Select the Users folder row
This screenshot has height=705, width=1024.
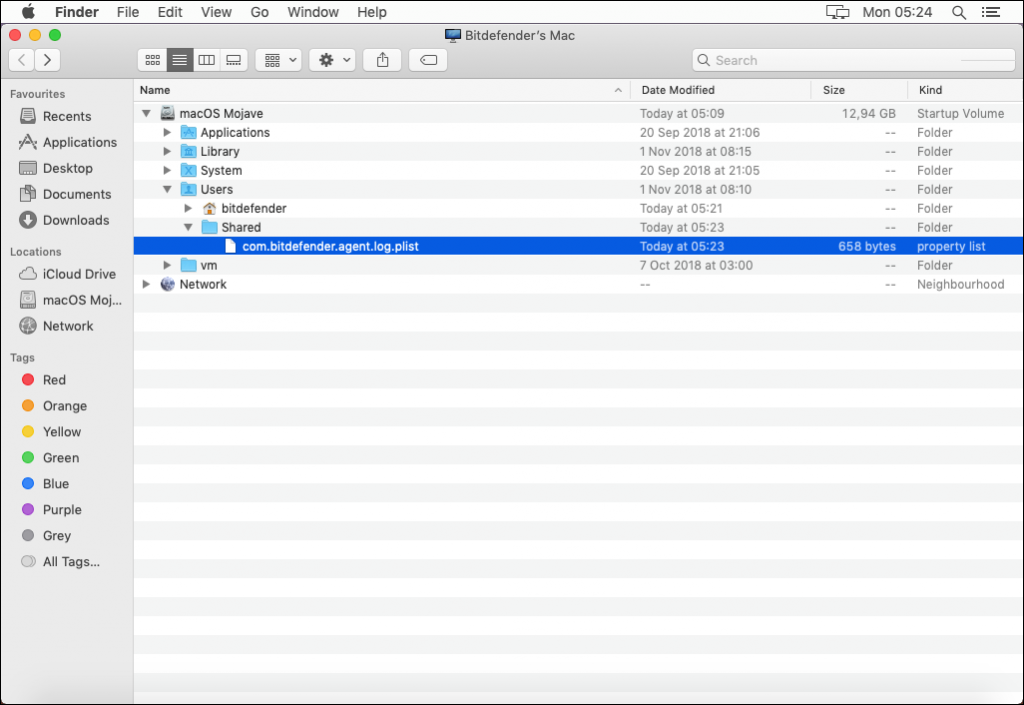[579, 189]
